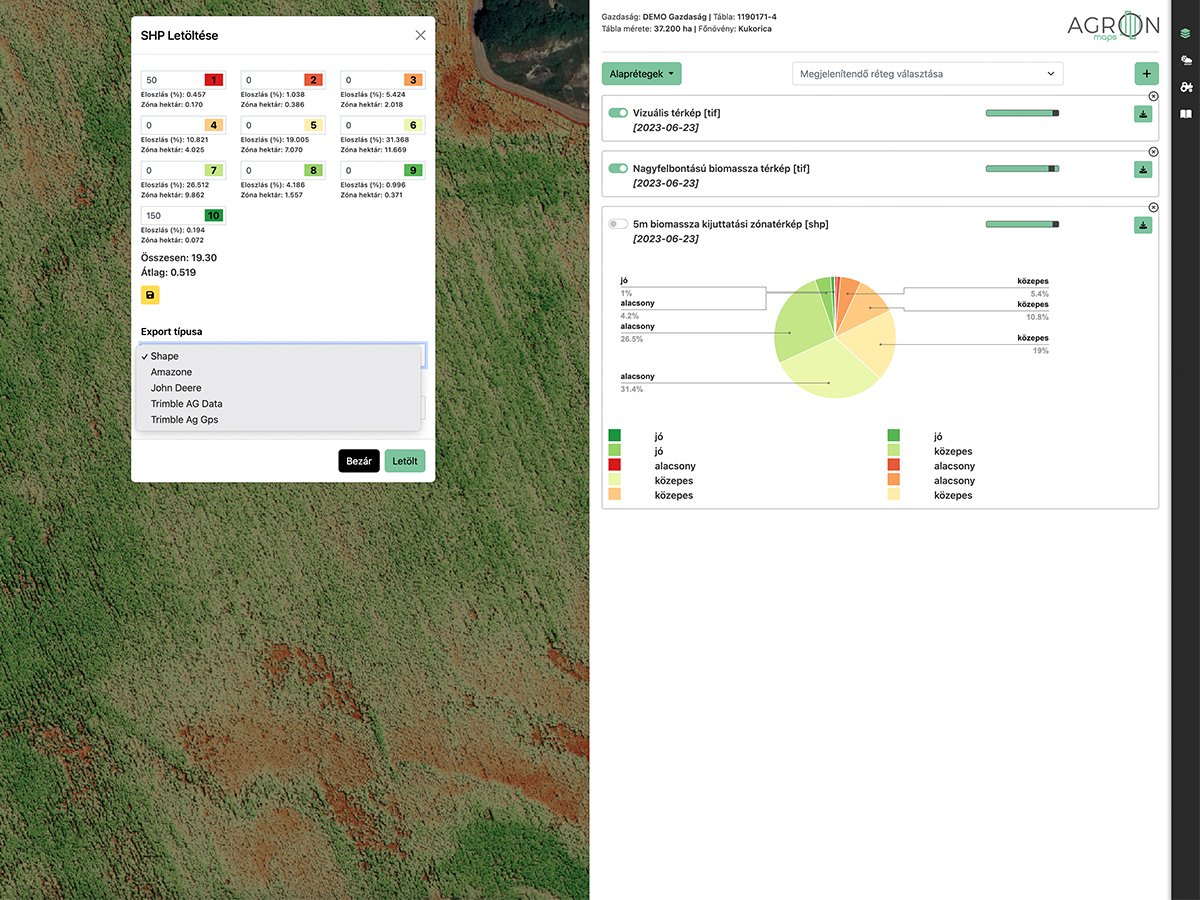Click the 'Zóna hektár: 11.669' text

[375, 149]
